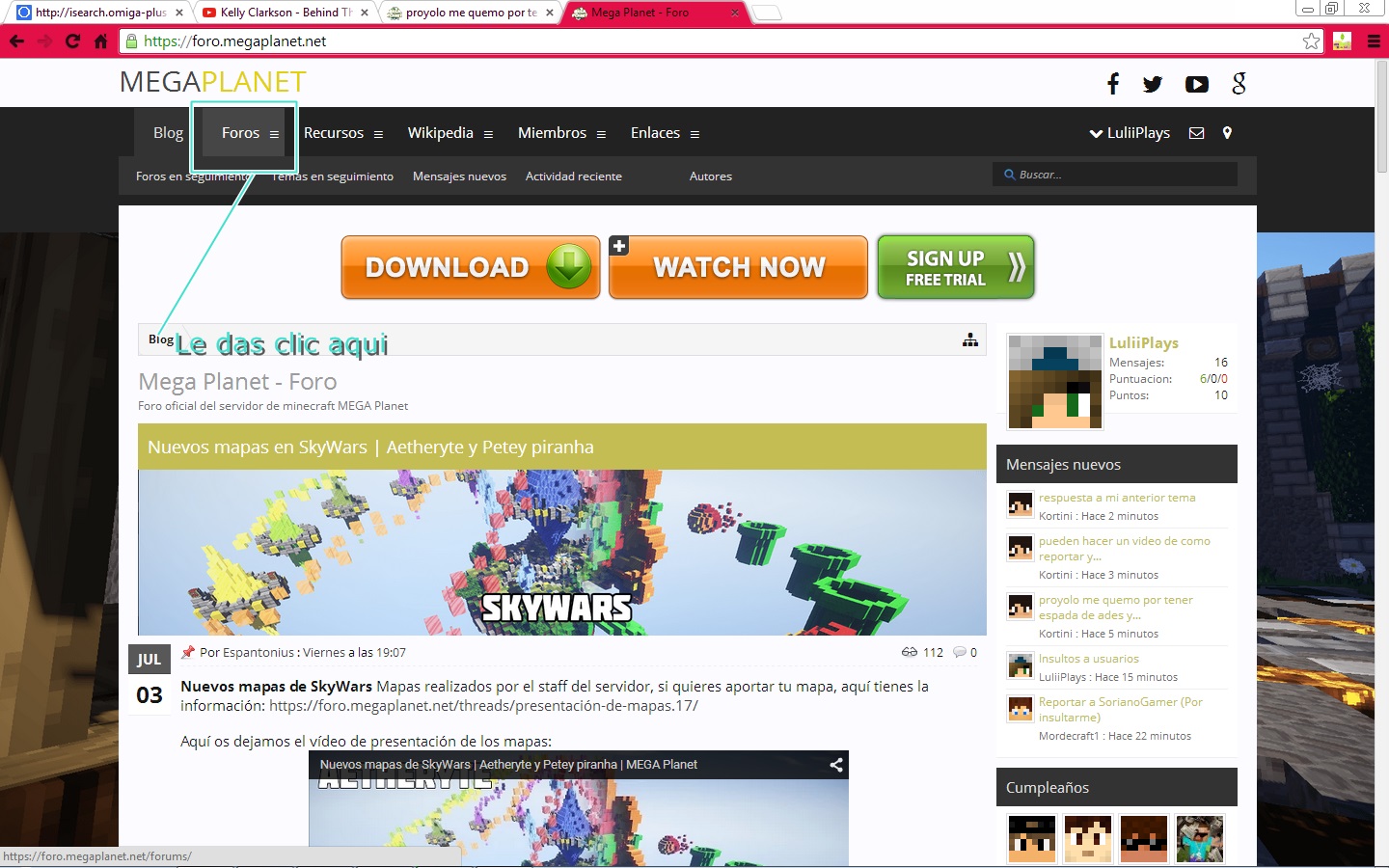This screenshot has height=868, width=1389.
Task: Open the MEGAPLANET site logo
Action: [x=212, y=82]
